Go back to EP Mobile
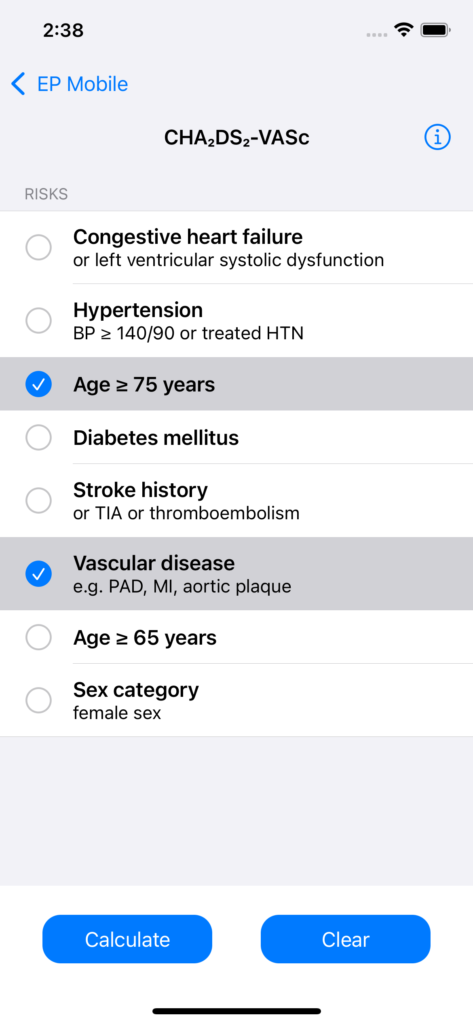This screenshot has width=473, height=1024. click(70, 84)
